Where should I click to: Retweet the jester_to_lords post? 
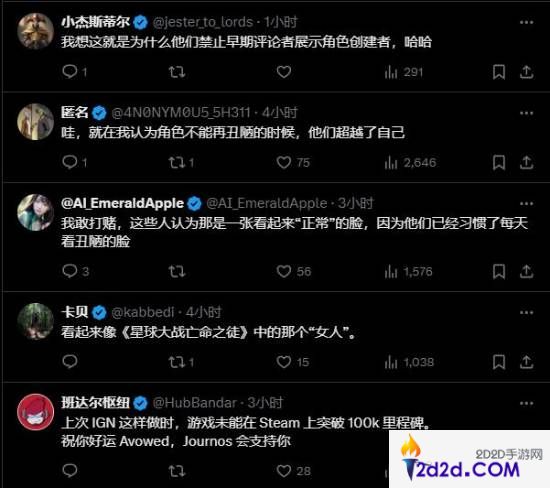tap(177, 72)
